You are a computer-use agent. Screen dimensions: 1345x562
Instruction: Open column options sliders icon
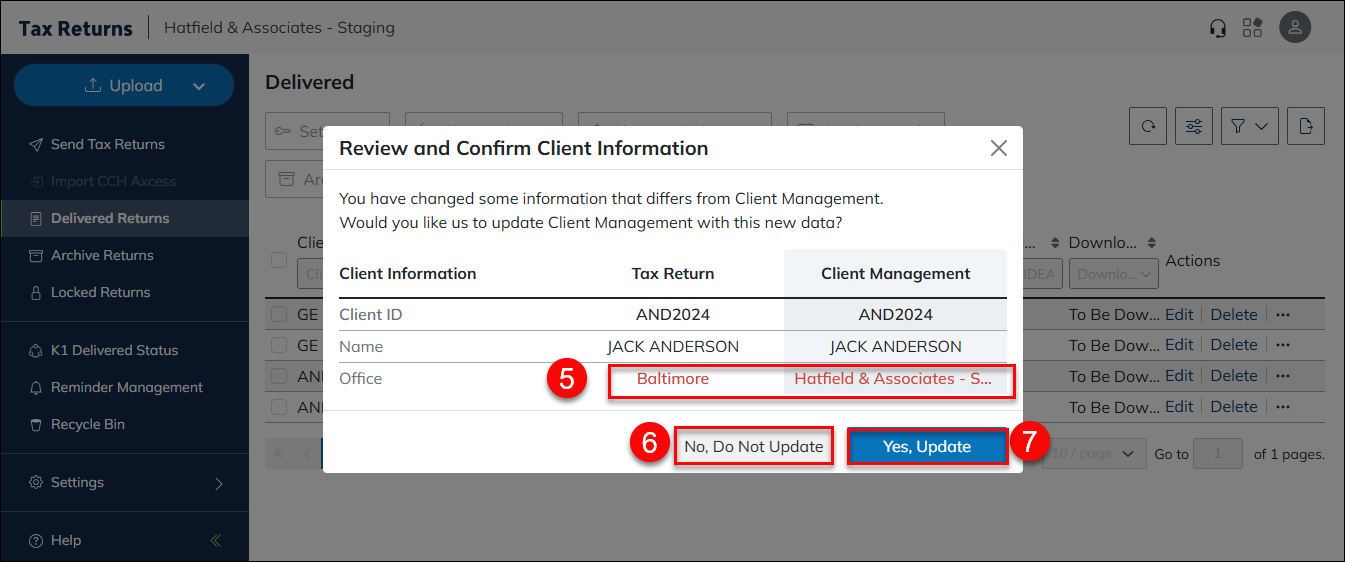[1194, 126]
